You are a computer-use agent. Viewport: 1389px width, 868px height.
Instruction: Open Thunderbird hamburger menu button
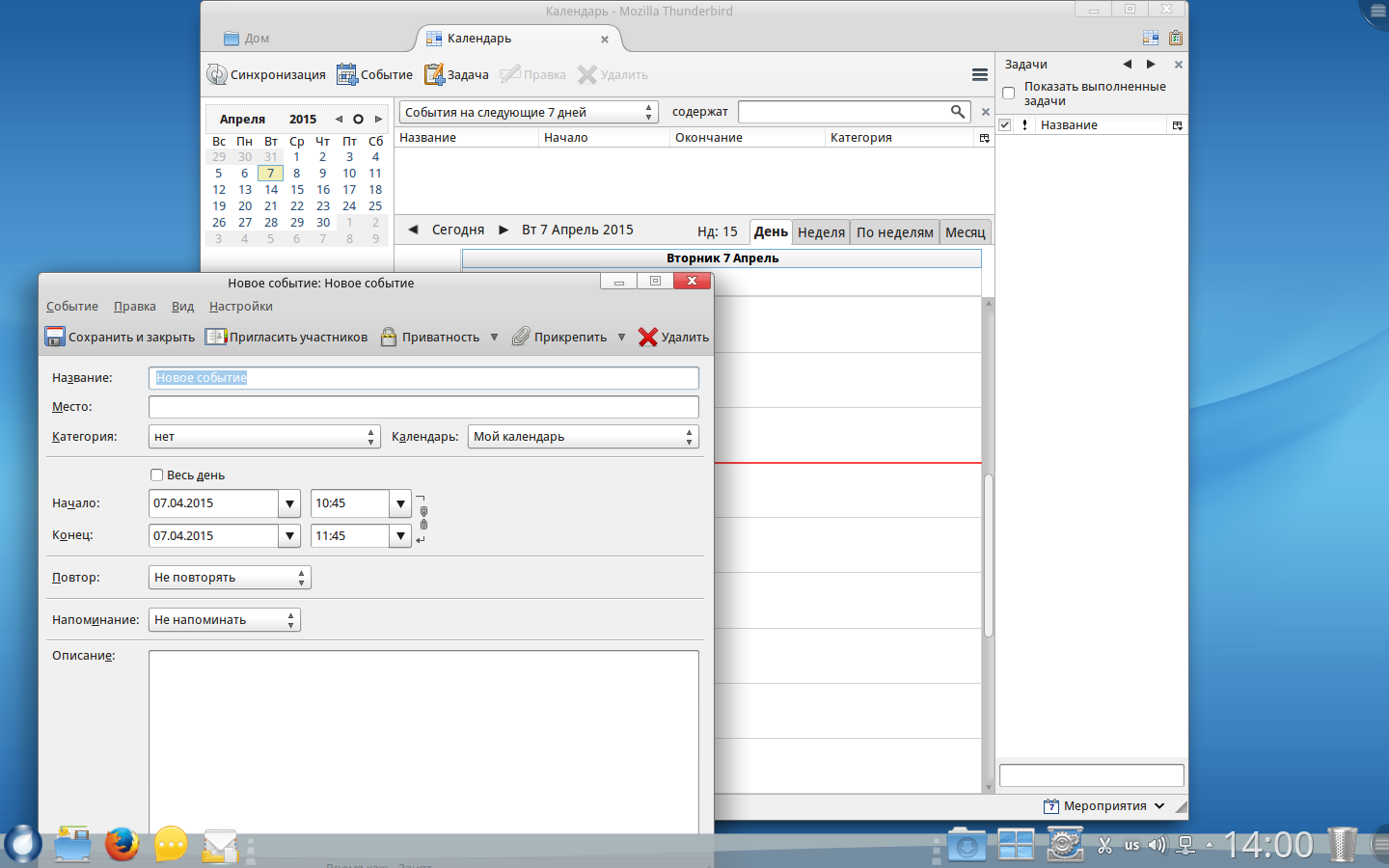[979, 75]
